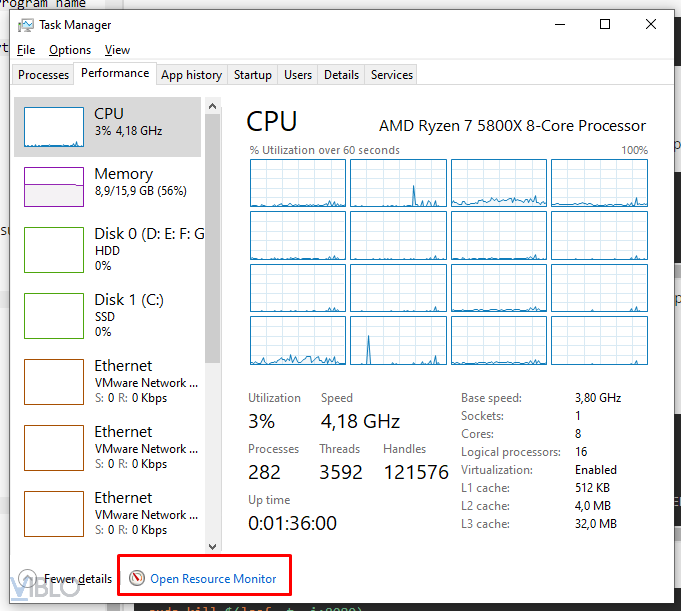Click the Handles count 121576

[416, 472]
